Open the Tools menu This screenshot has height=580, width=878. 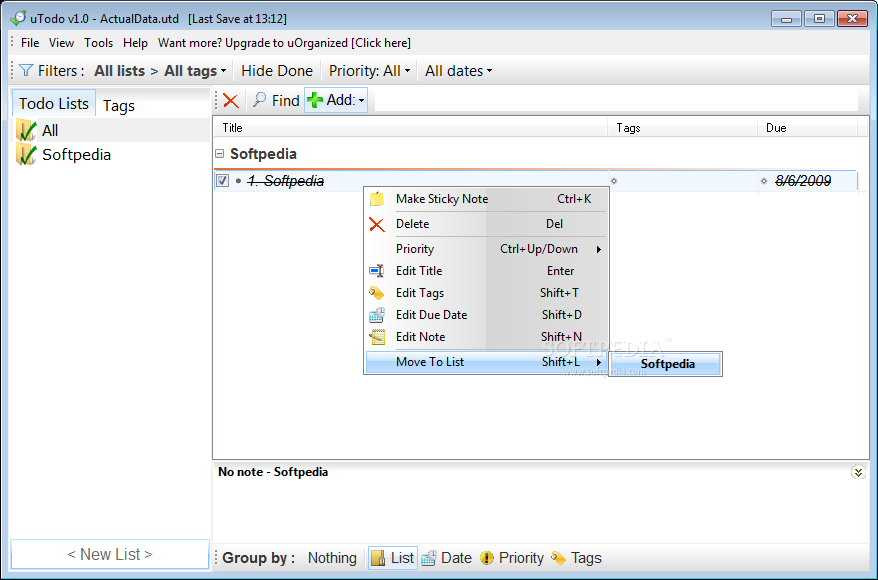click(x=99, y=43)
